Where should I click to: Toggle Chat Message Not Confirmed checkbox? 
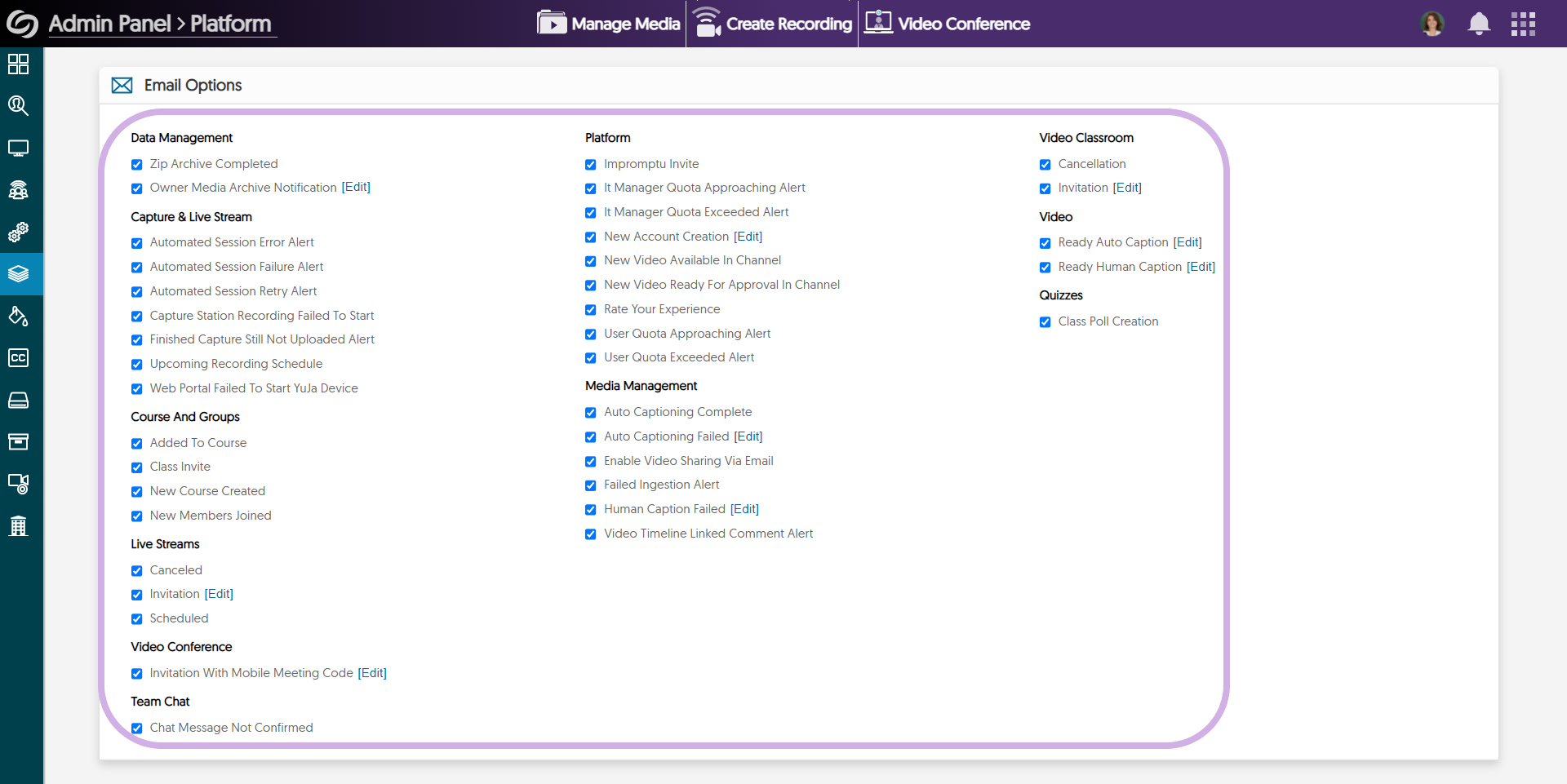(137, 729)
